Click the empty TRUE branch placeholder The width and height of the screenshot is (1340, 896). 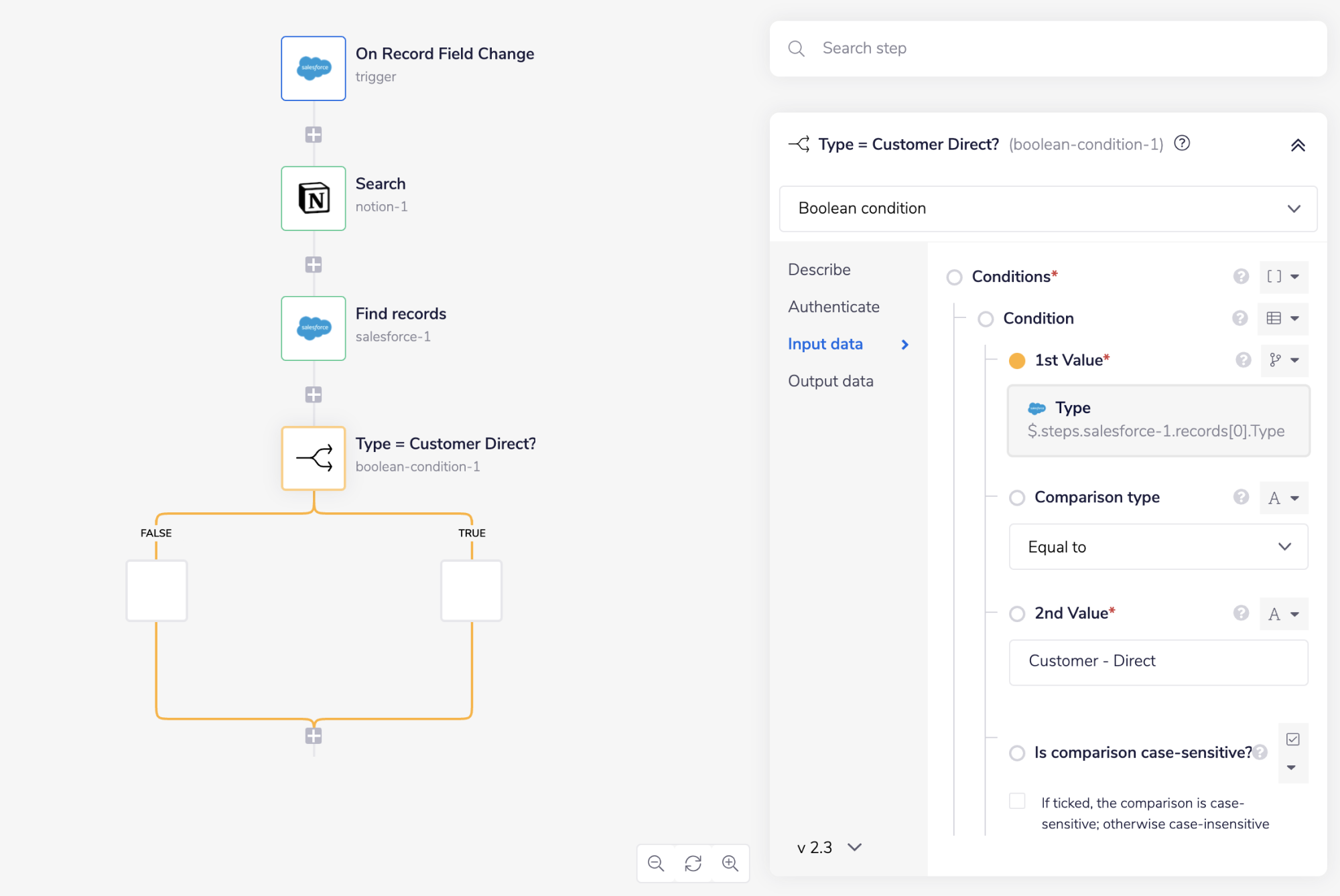pos(471,591)
